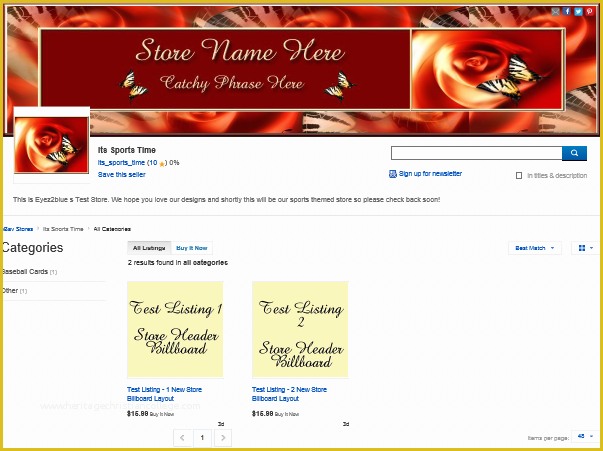Click the newsletter sign-up icon
Image resolution: width=603 pixels, height=451 pixels.
click(393, 174)
